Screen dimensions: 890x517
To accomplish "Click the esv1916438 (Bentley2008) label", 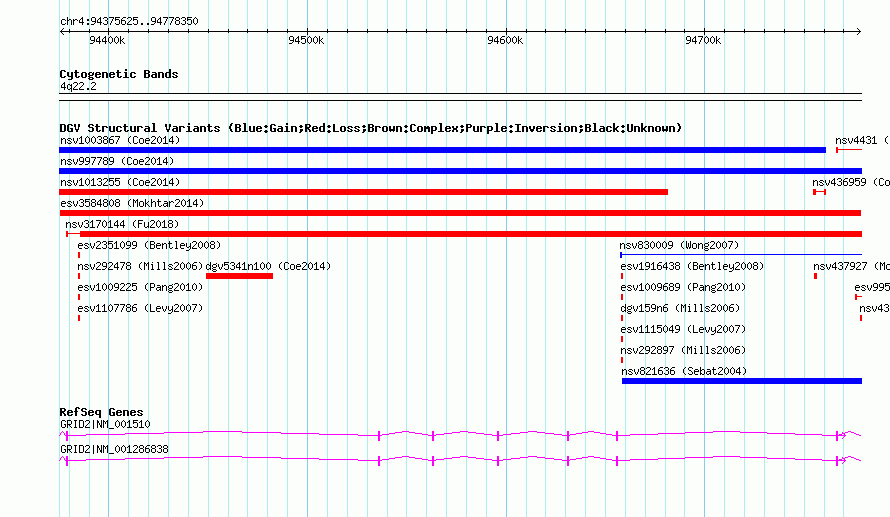I will pos(692,266).
